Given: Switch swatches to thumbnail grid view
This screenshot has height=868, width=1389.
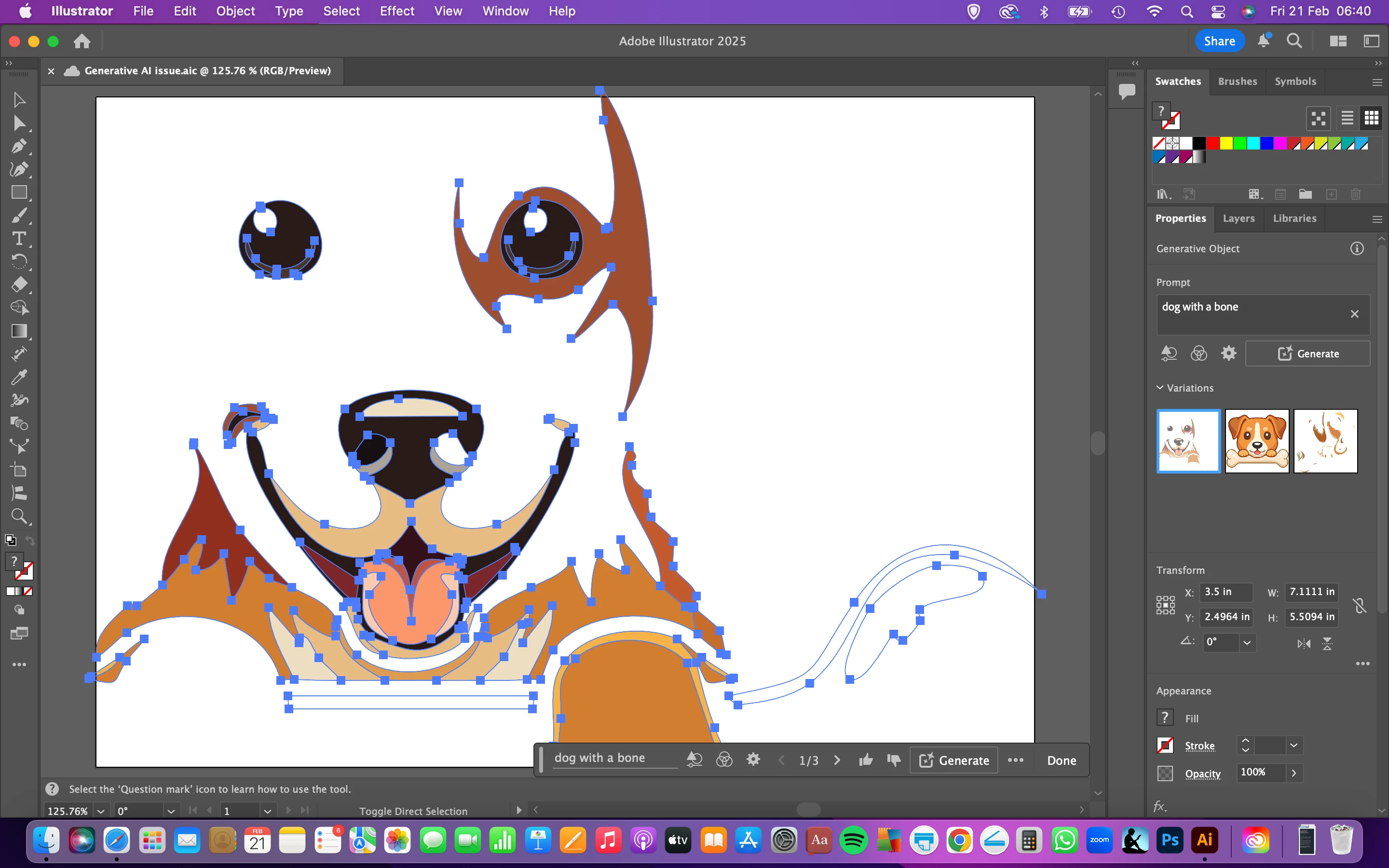Looking at the screenshot, I should 1371,118.
